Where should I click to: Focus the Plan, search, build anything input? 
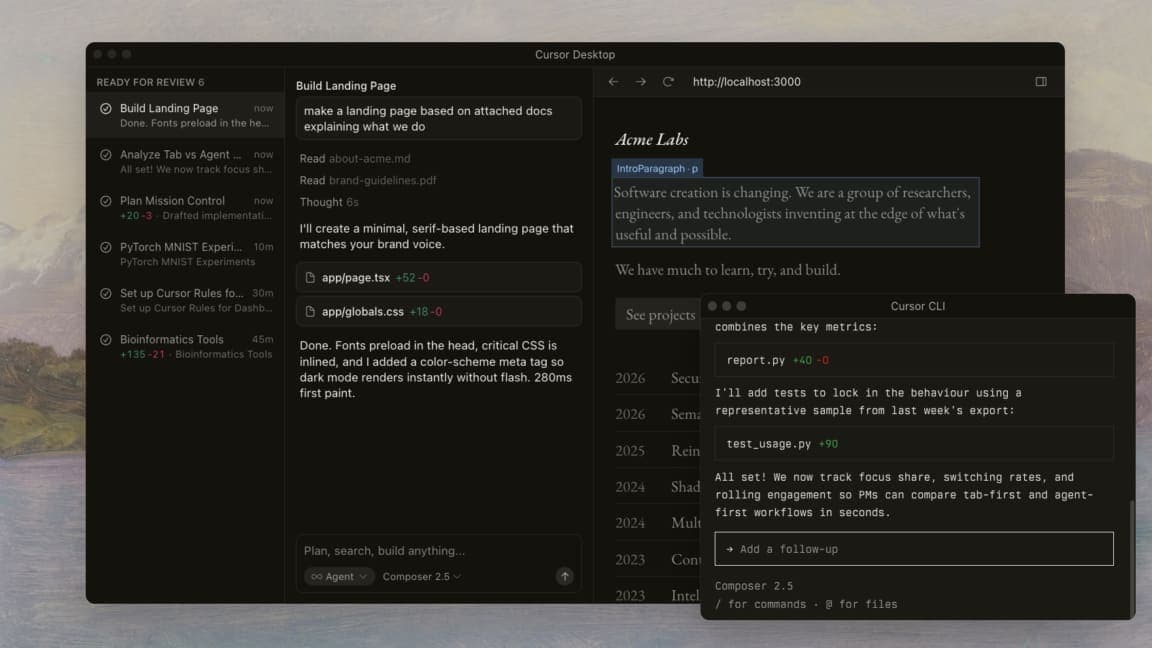pyautogui.click(x=439, y=551)
